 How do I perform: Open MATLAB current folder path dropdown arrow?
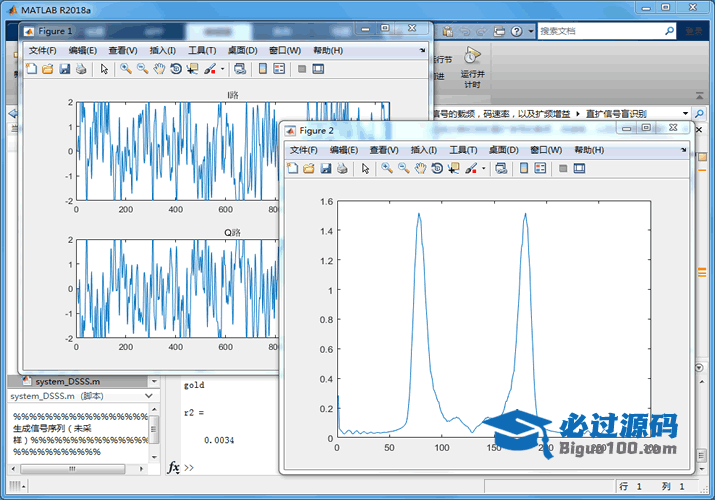point(685,113)
